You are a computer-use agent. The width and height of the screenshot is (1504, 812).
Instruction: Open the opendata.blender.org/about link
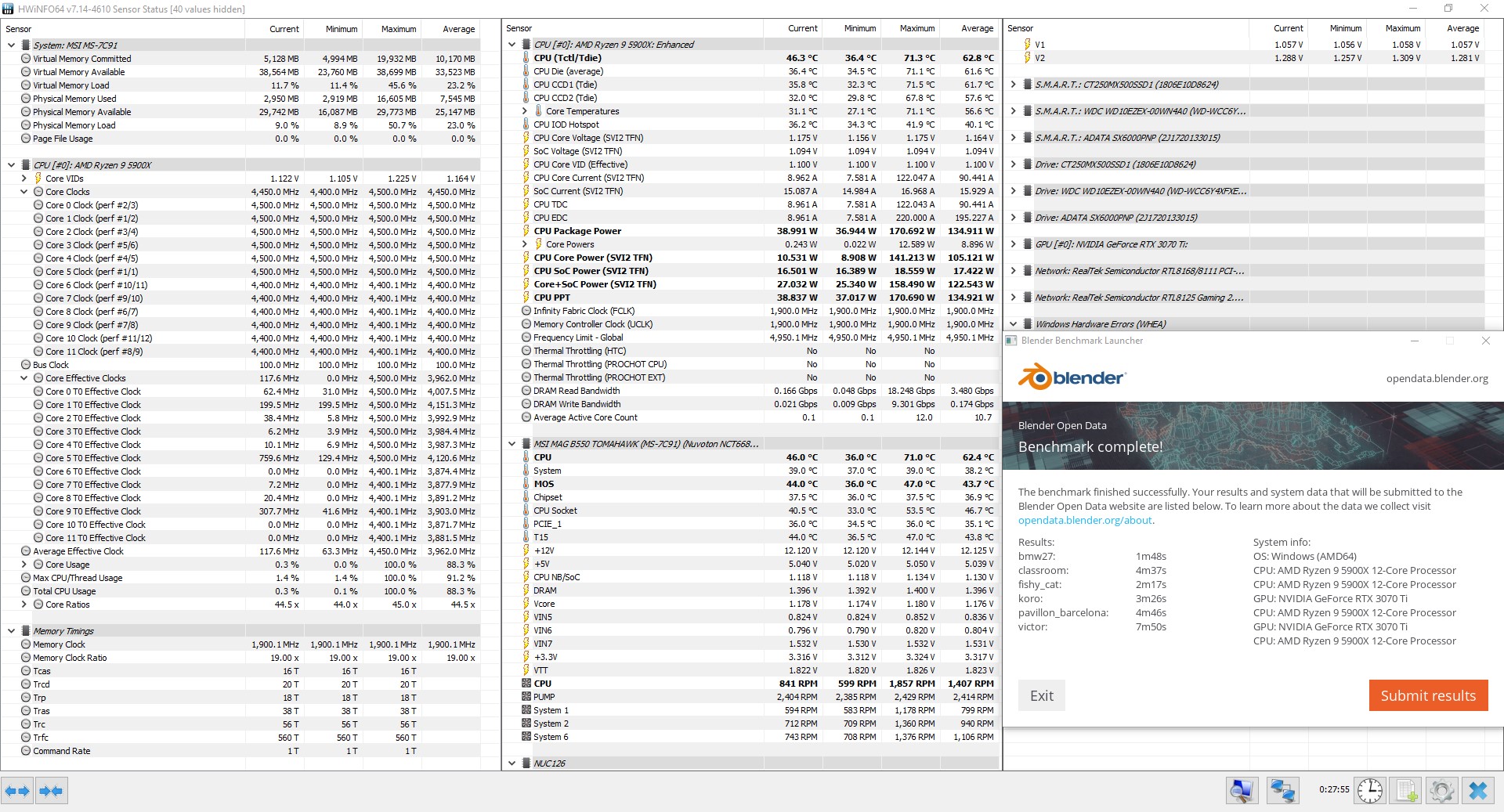(1085, 520)
